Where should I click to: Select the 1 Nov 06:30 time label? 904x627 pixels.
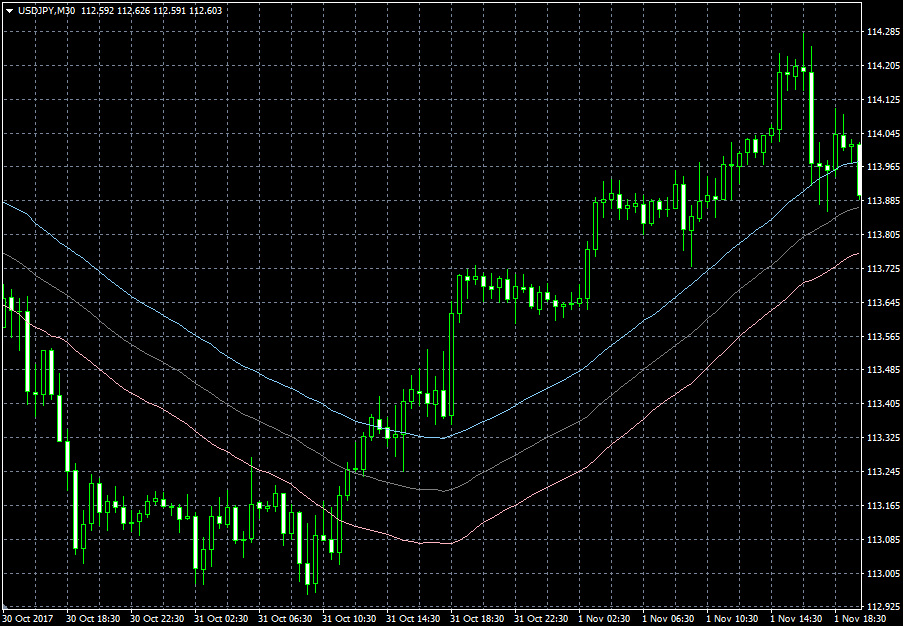click(669, 618)
